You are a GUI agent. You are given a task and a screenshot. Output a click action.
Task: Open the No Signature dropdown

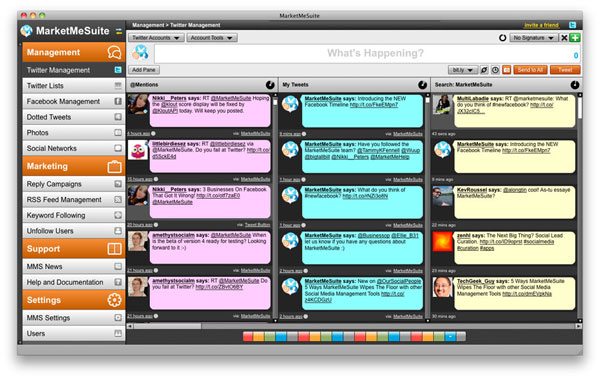tap(533, 38)
